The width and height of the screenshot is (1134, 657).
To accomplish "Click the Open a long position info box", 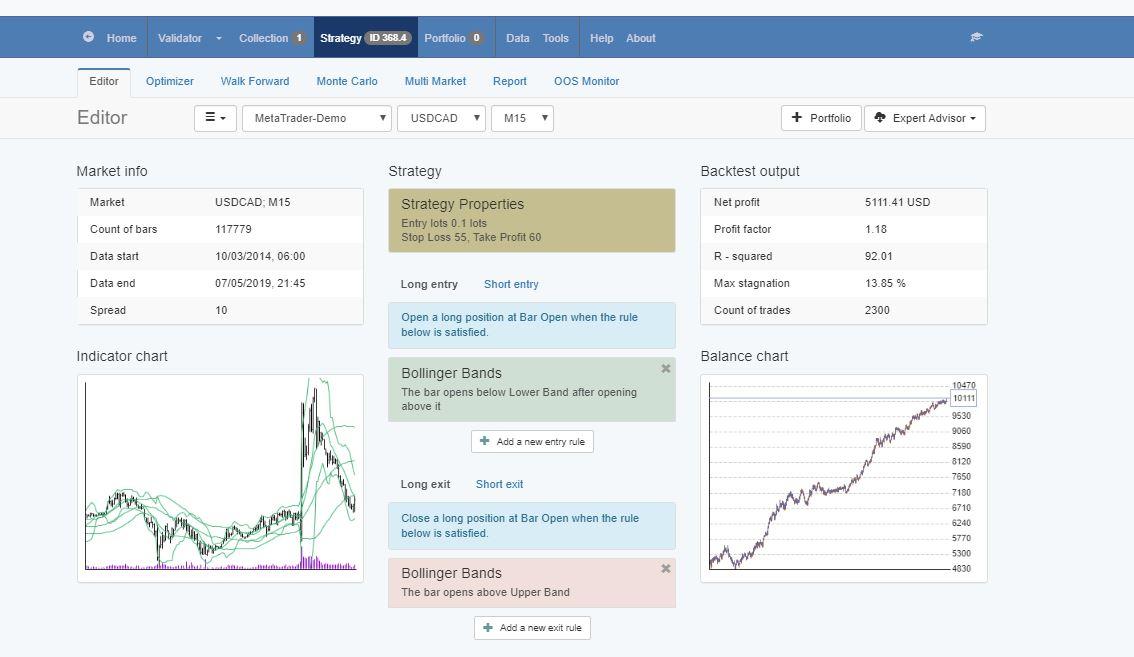I will point(532,325).
